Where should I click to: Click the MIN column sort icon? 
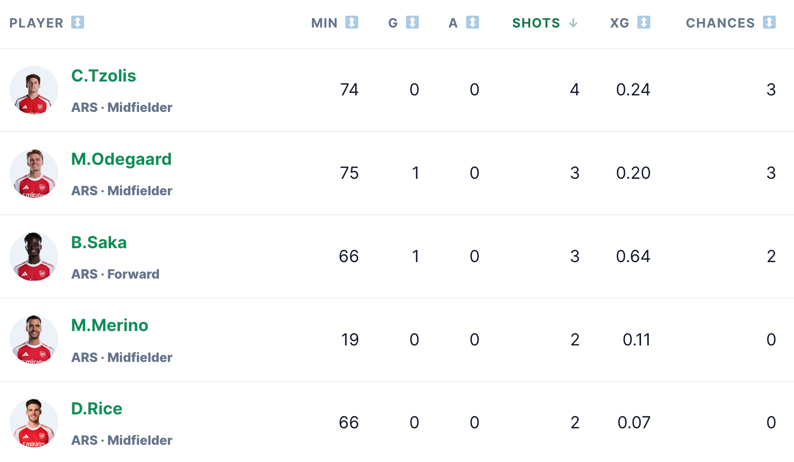click(351, 22)
